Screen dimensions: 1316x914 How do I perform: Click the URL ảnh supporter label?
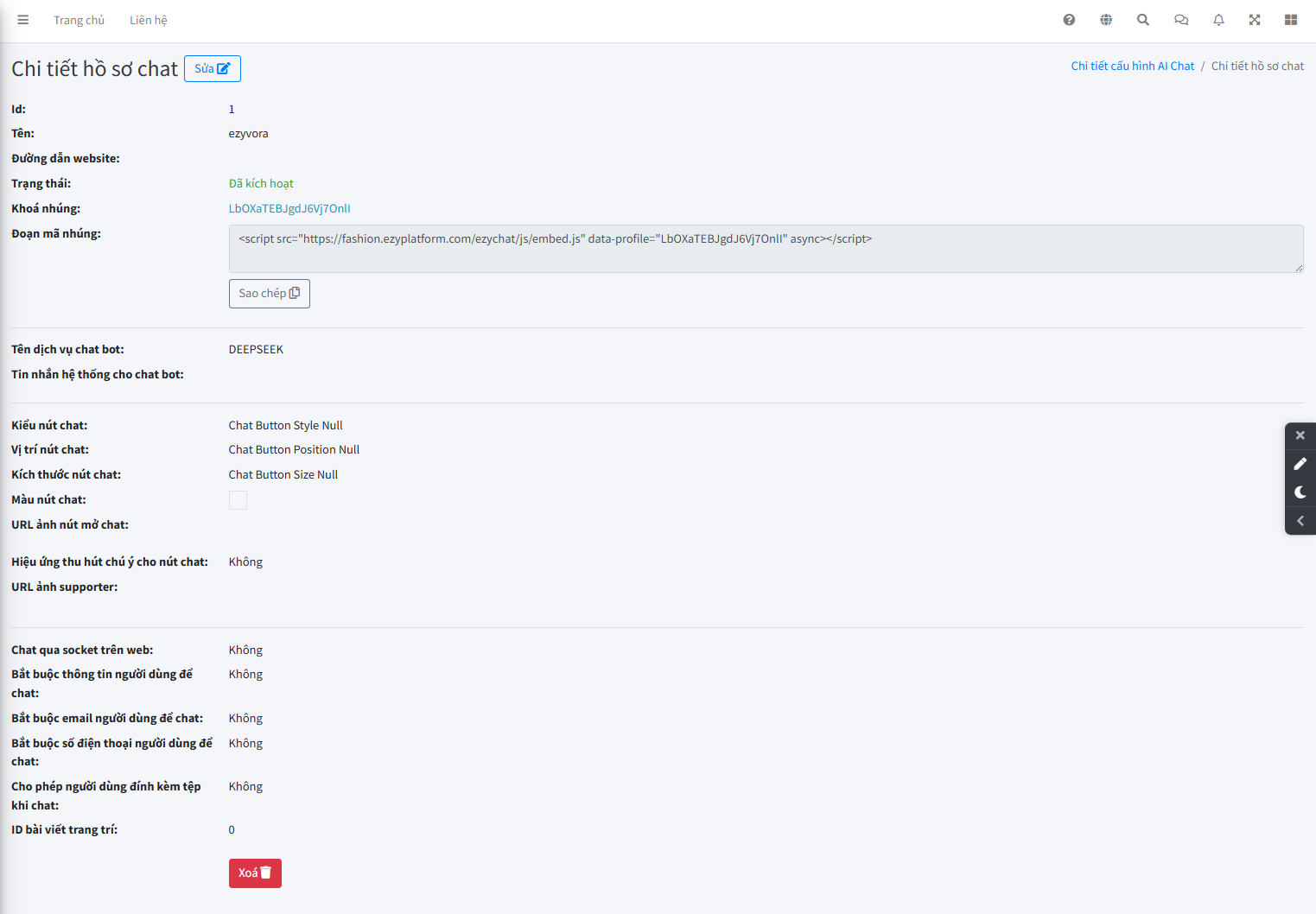pos(65,587)
